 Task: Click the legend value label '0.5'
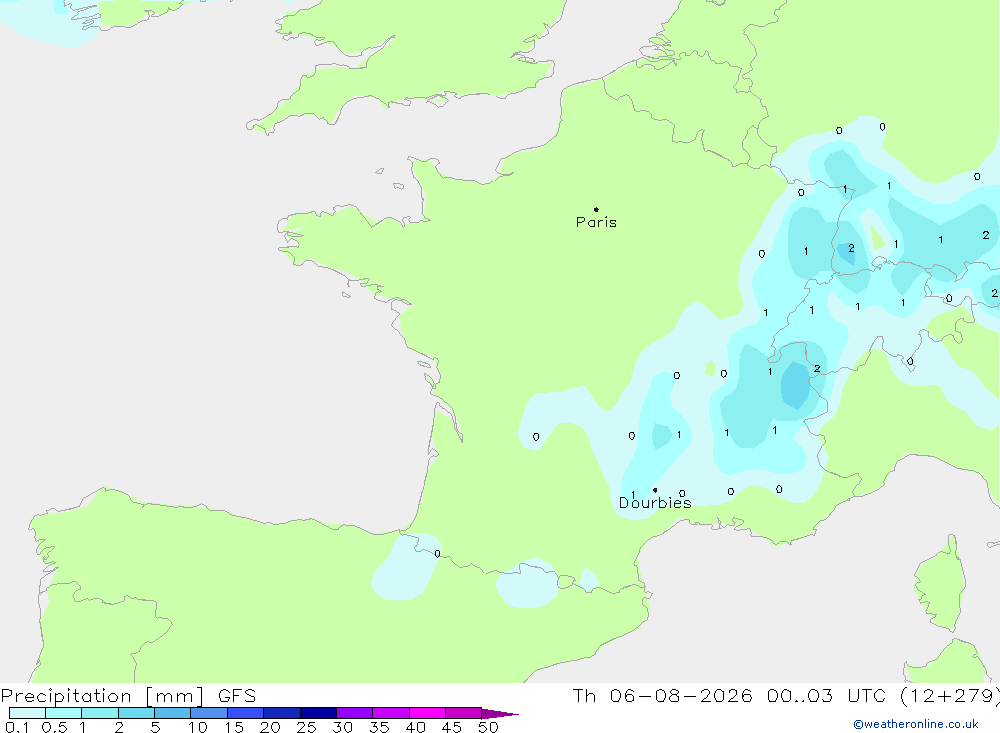click(x=54, y=727)
